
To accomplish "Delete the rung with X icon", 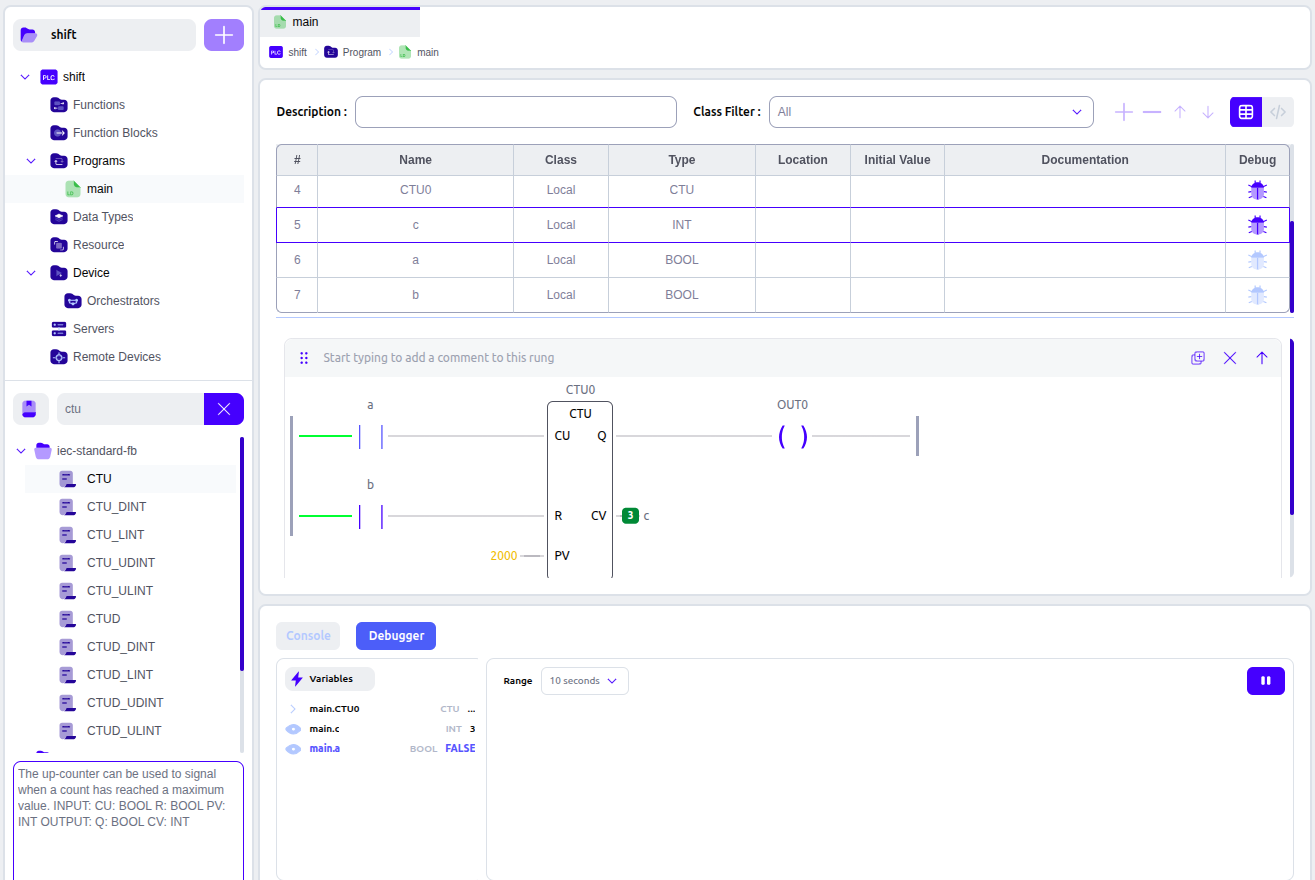I will pyautogui.click(x=1230, y=358).
